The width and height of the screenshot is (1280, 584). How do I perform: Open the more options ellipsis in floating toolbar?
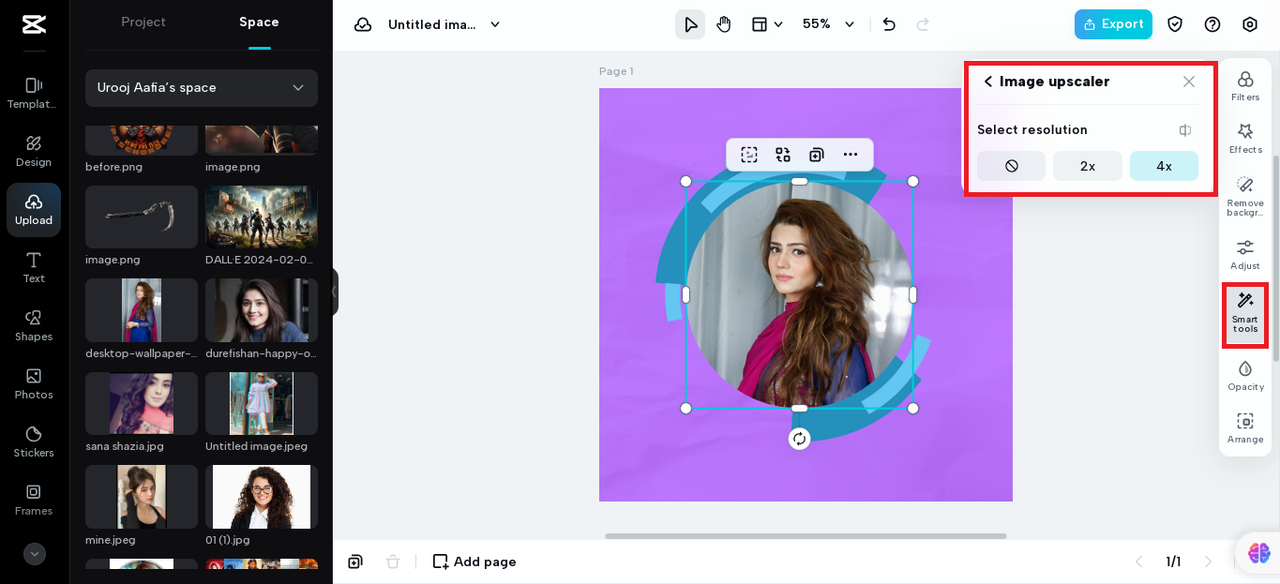pos(850,154)
